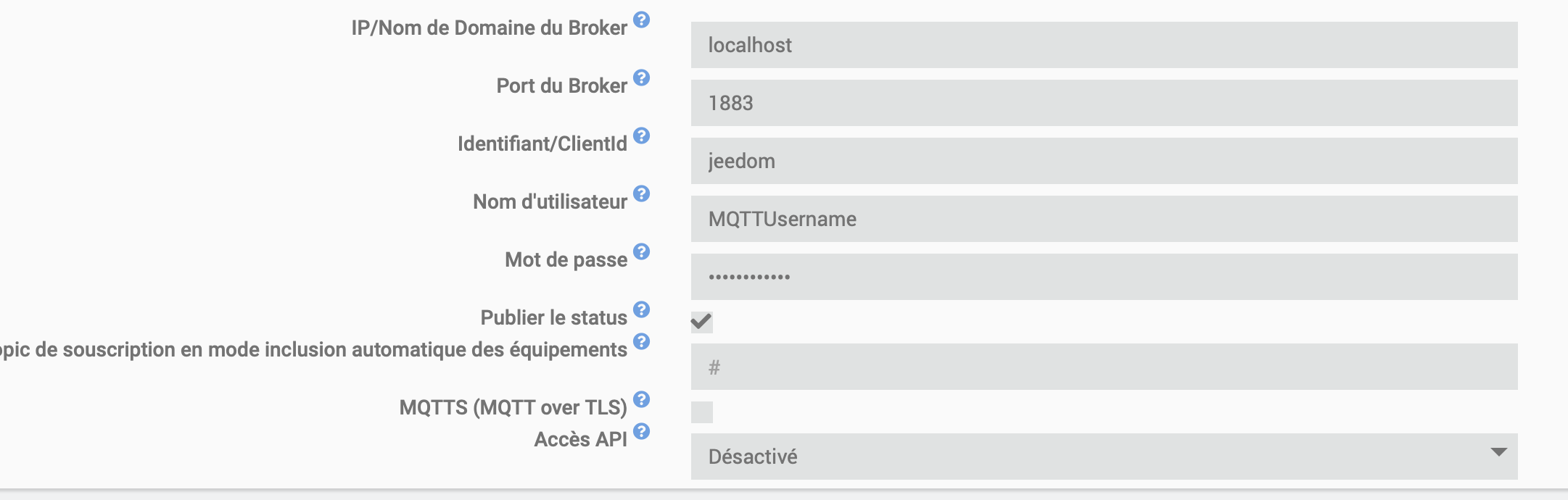The image size is (1568, 500).
Task: Click help icon next to IP/Nom de Domaine du Broker
Action: pyautogui.click(x=641, y=20)
